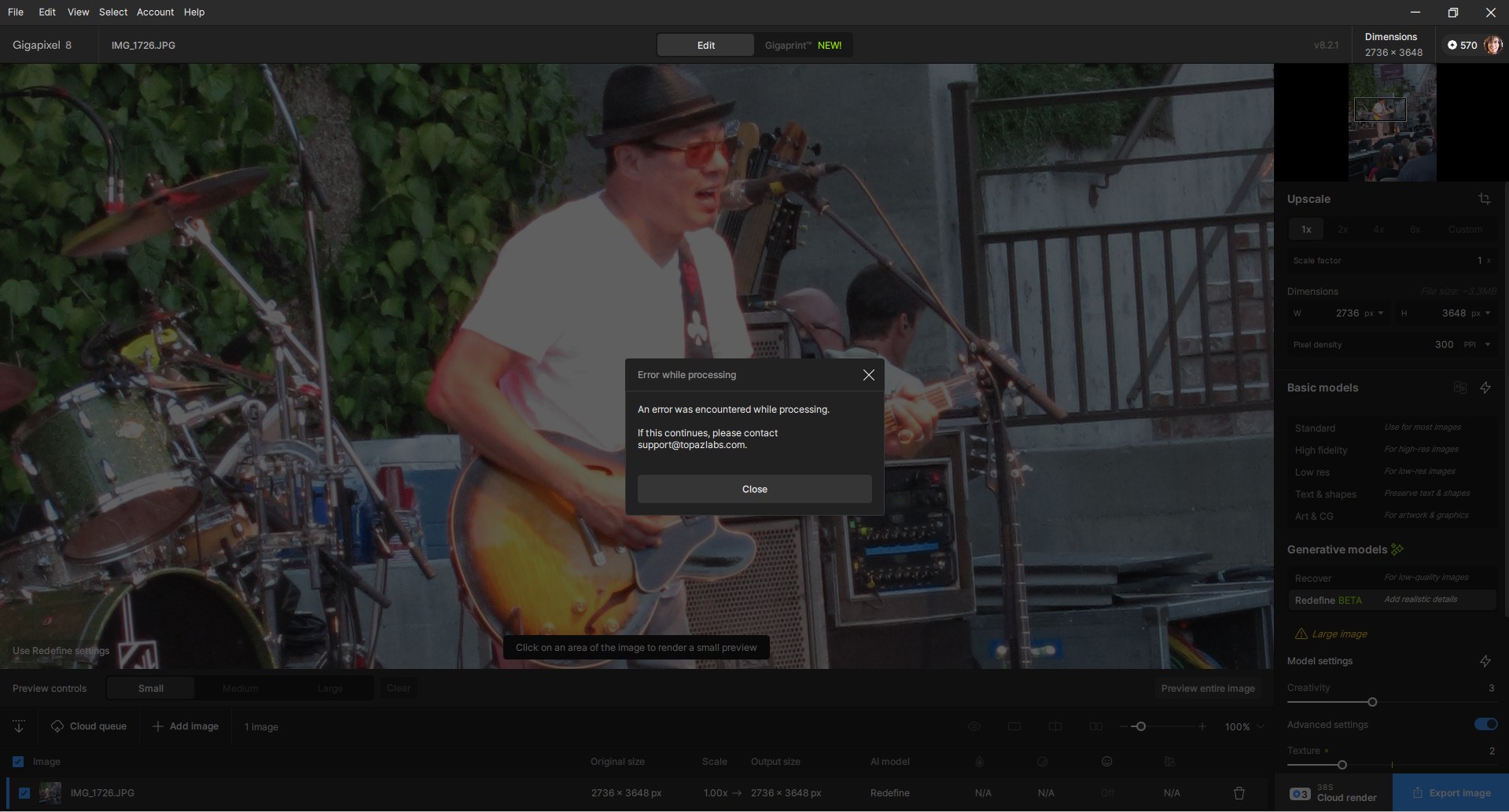
Task: Uncheck the IMG_1726.JPG row checkbox
Action: [24, 793]
